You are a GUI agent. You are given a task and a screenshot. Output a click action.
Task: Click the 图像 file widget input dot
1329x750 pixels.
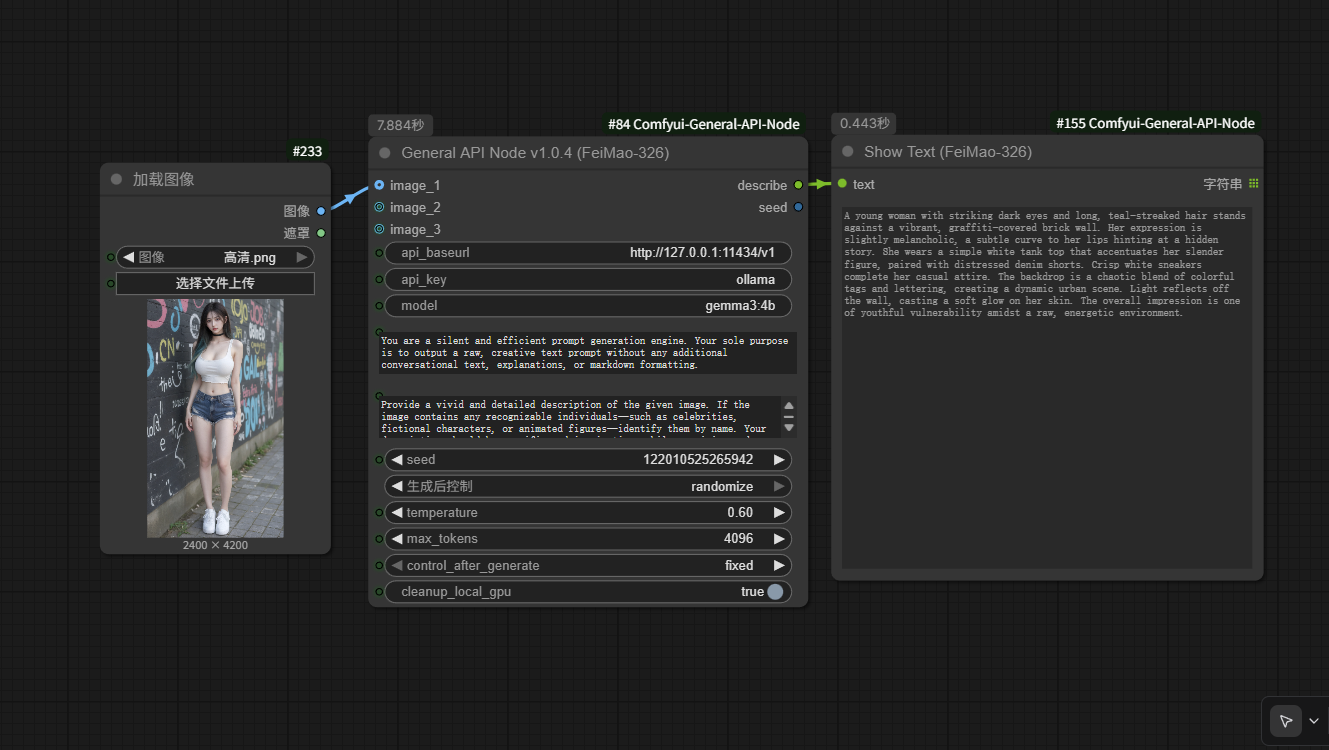[x=110, y=257]
